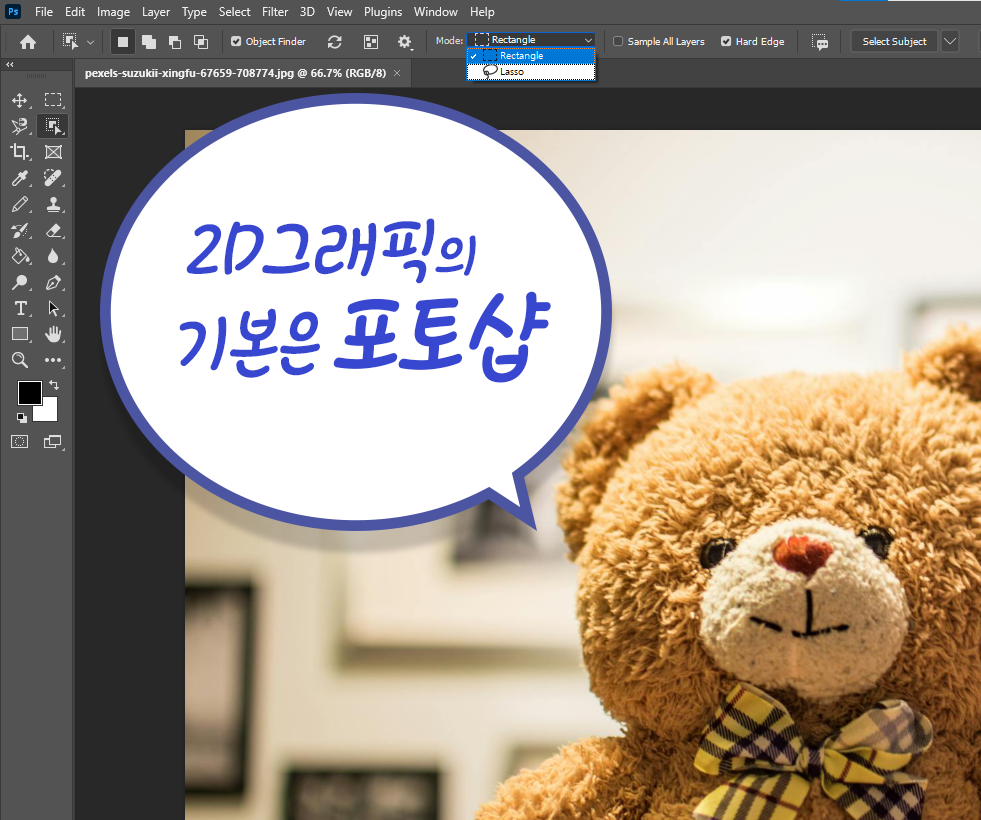This screenshot has height=820, width=981.
Task: Open the Image menu
Action: tap(113, 12)
